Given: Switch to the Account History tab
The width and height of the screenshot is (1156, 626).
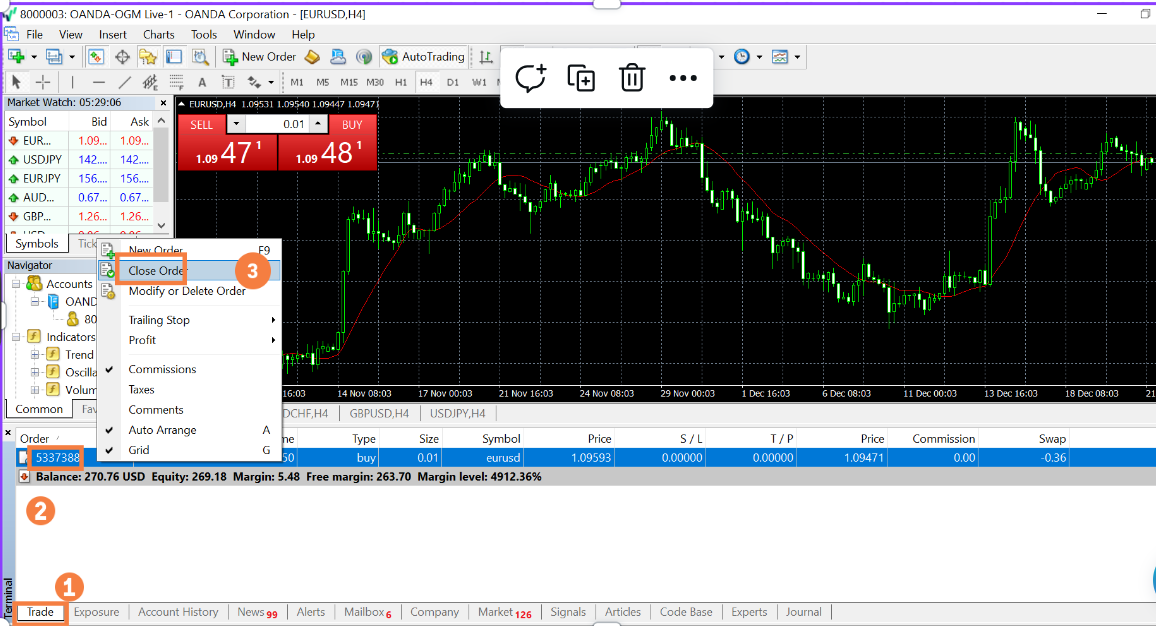Looking at the screenshot, I should tap(178, 612).
